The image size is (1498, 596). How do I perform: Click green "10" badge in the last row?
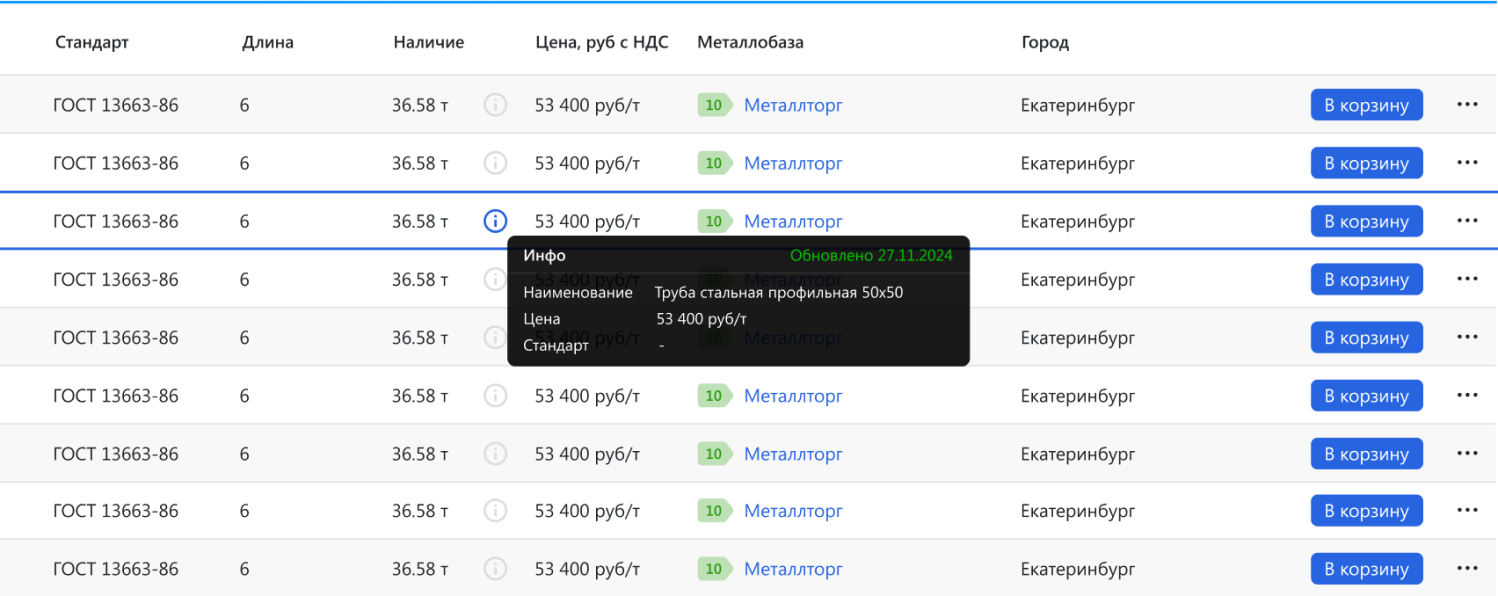pos(714,569)
